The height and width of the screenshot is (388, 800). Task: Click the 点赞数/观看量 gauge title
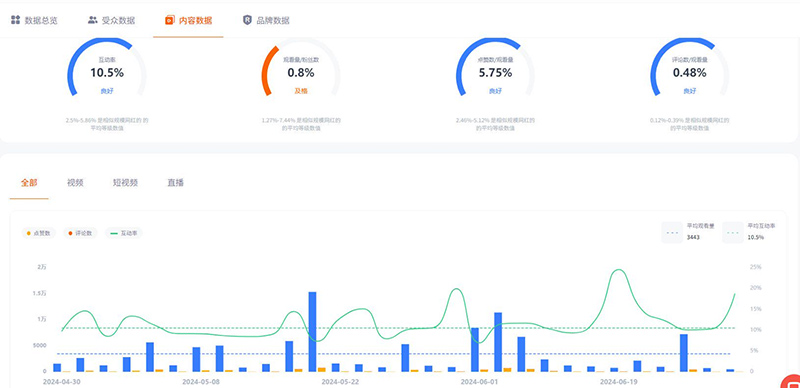[495, 60]
